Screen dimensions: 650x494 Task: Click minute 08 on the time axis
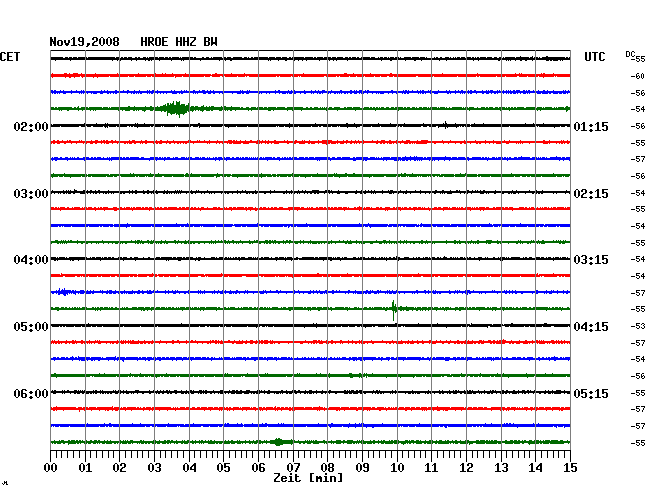pyautogui.click(x=327, y=467)
